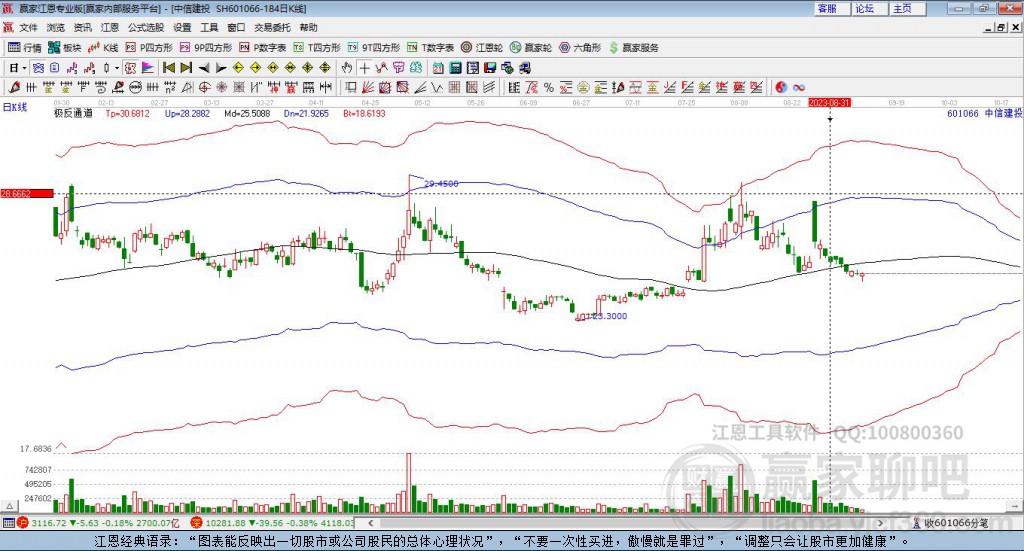1024x551 pixels.
Task: Click the Md=25.5088 indicator value
Action: click(x=247, y=114)
